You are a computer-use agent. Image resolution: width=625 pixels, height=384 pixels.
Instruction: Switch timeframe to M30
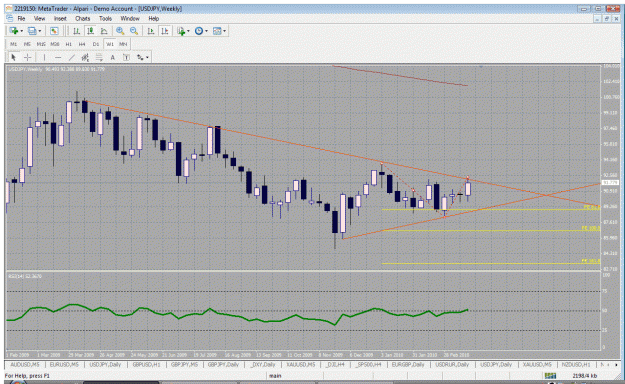coord(55,44)
